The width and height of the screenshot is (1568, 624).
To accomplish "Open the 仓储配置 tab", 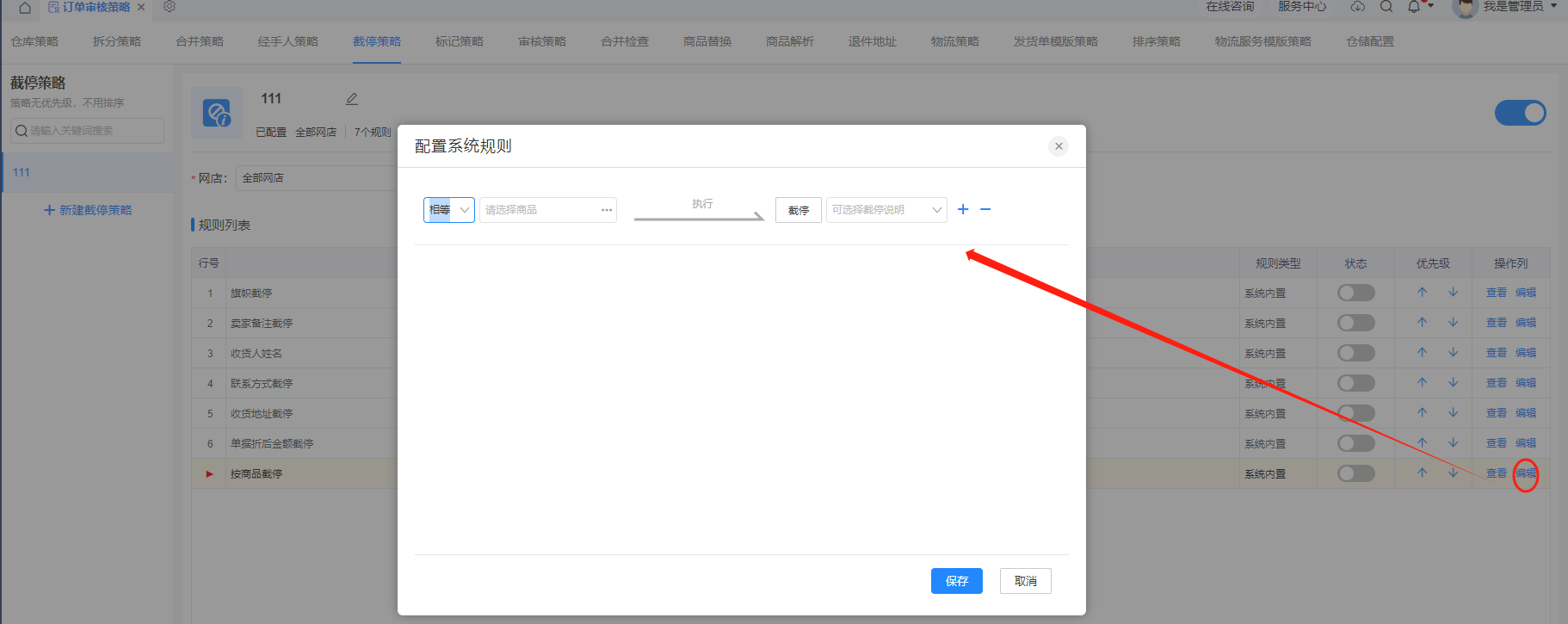I will click(x=1370, y=41).
